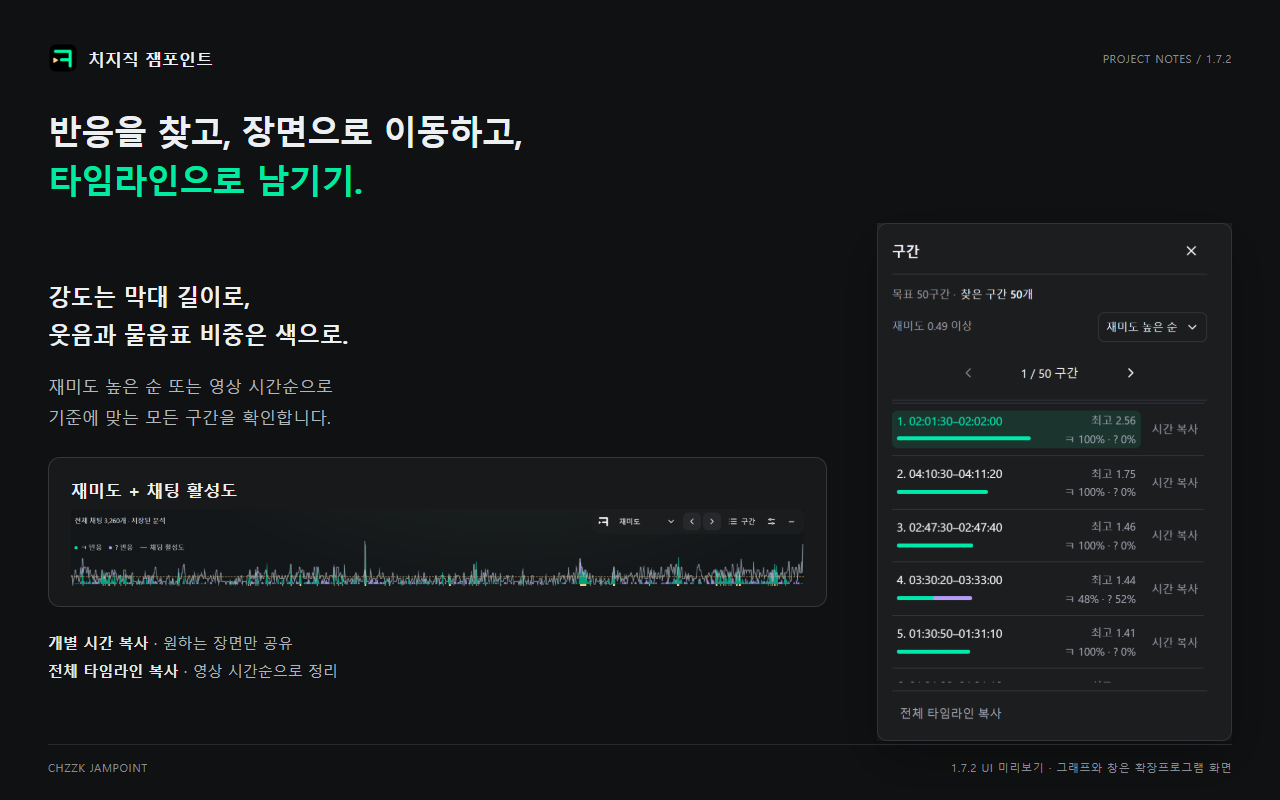Click the ㅋ 48% · ? 52% ratio text

[1101, 599]
